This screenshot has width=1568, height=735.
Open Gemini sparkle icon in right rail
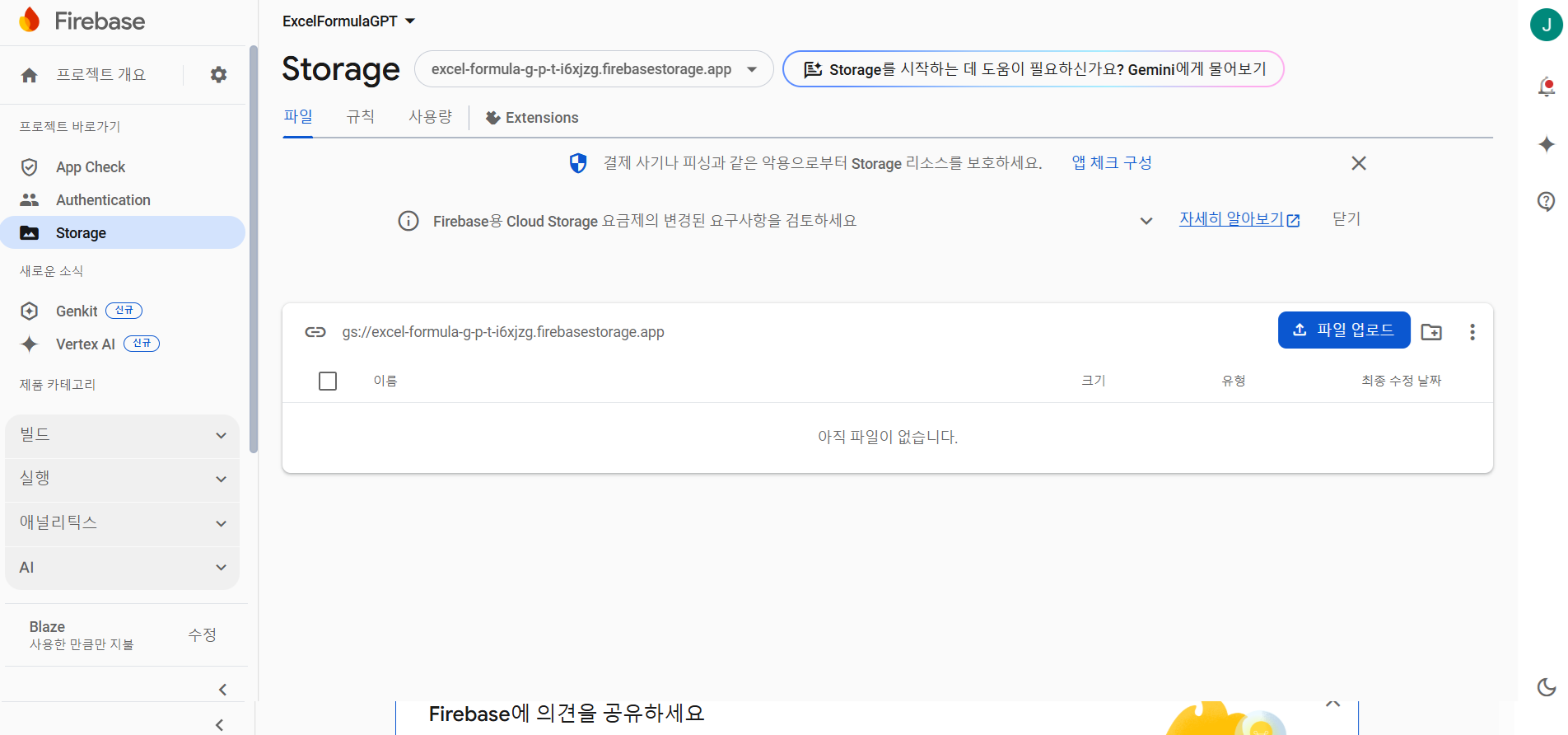point(1547,144)
